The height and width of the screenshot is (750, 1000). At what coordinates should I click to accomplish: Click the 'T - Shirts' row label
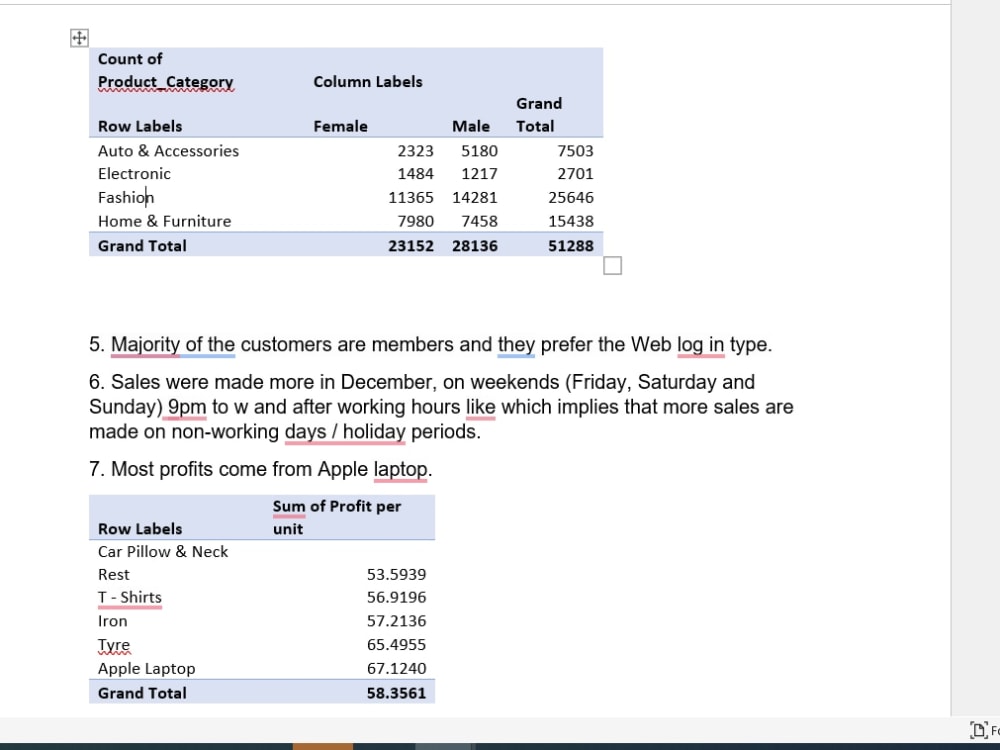[129, 598]
